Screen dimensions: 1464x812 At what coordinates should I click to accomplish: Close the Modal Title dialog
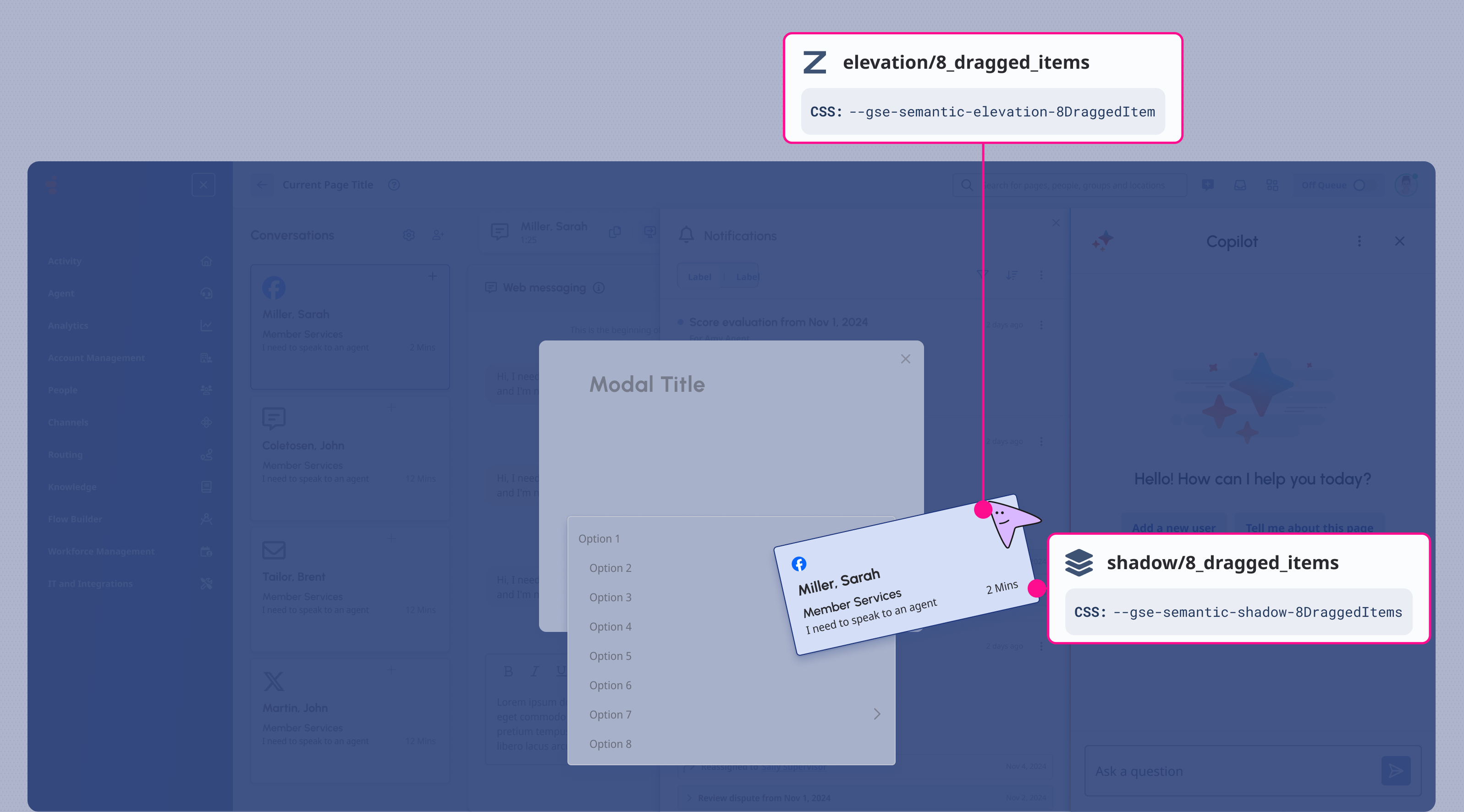[905, 359]
